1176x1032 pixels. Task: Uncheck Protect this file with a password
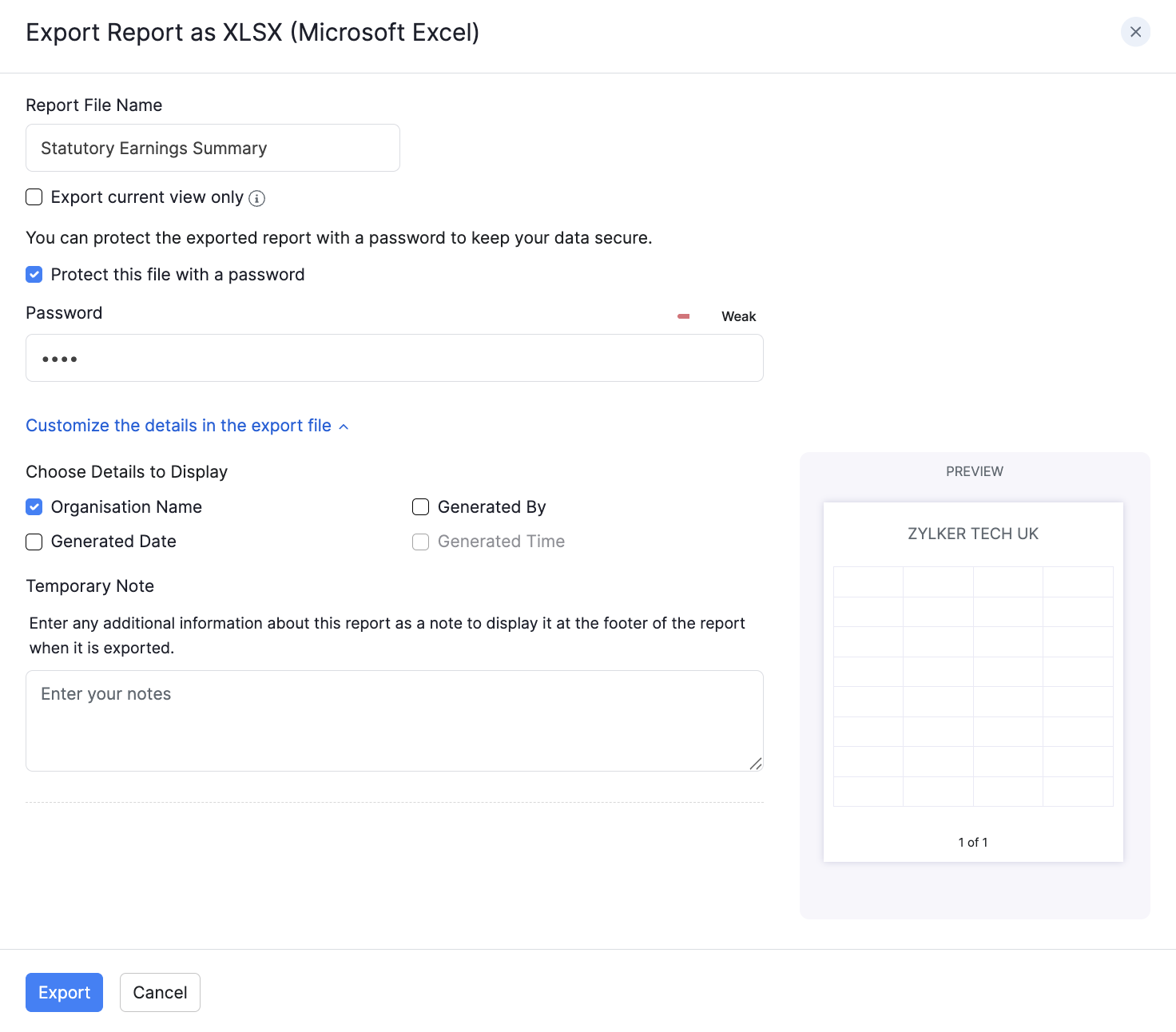pos(34,275)
